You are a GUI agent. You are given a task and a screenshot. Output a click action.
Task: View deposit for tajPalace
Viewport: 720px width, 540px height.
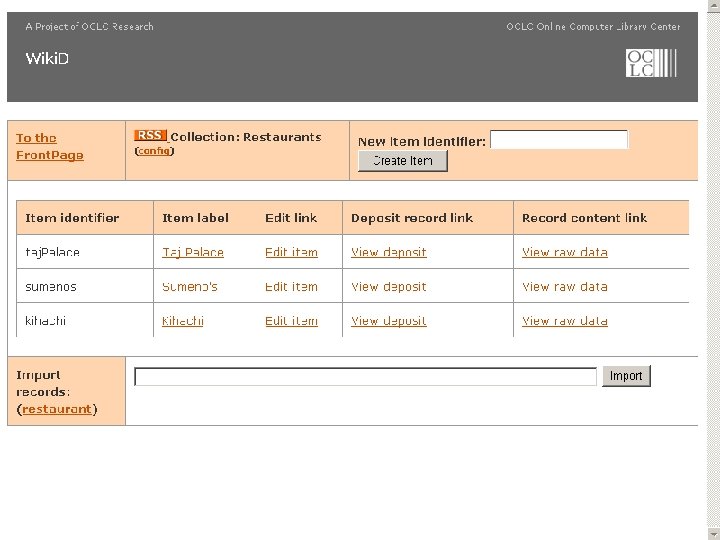(x=389, y=252)
